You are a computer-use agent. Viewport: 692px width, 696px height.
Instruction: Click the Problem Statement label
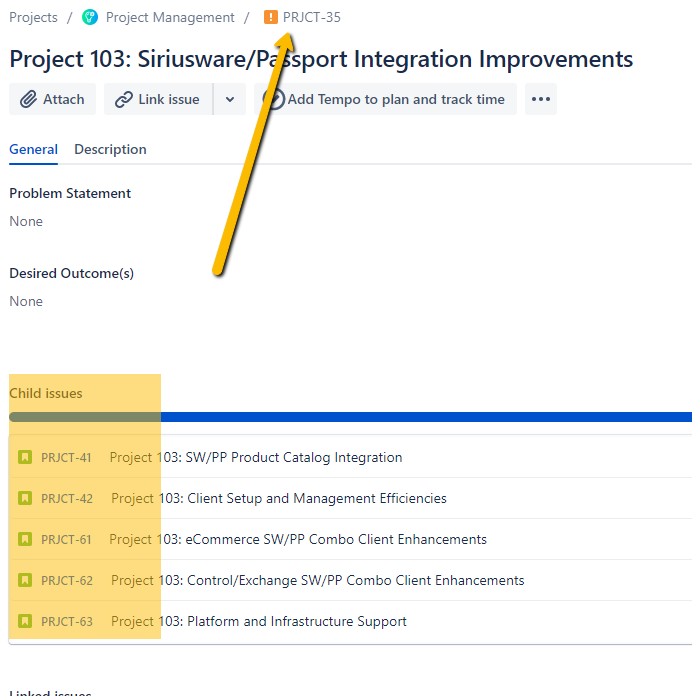pyautogui.click(x=70, y=193)
